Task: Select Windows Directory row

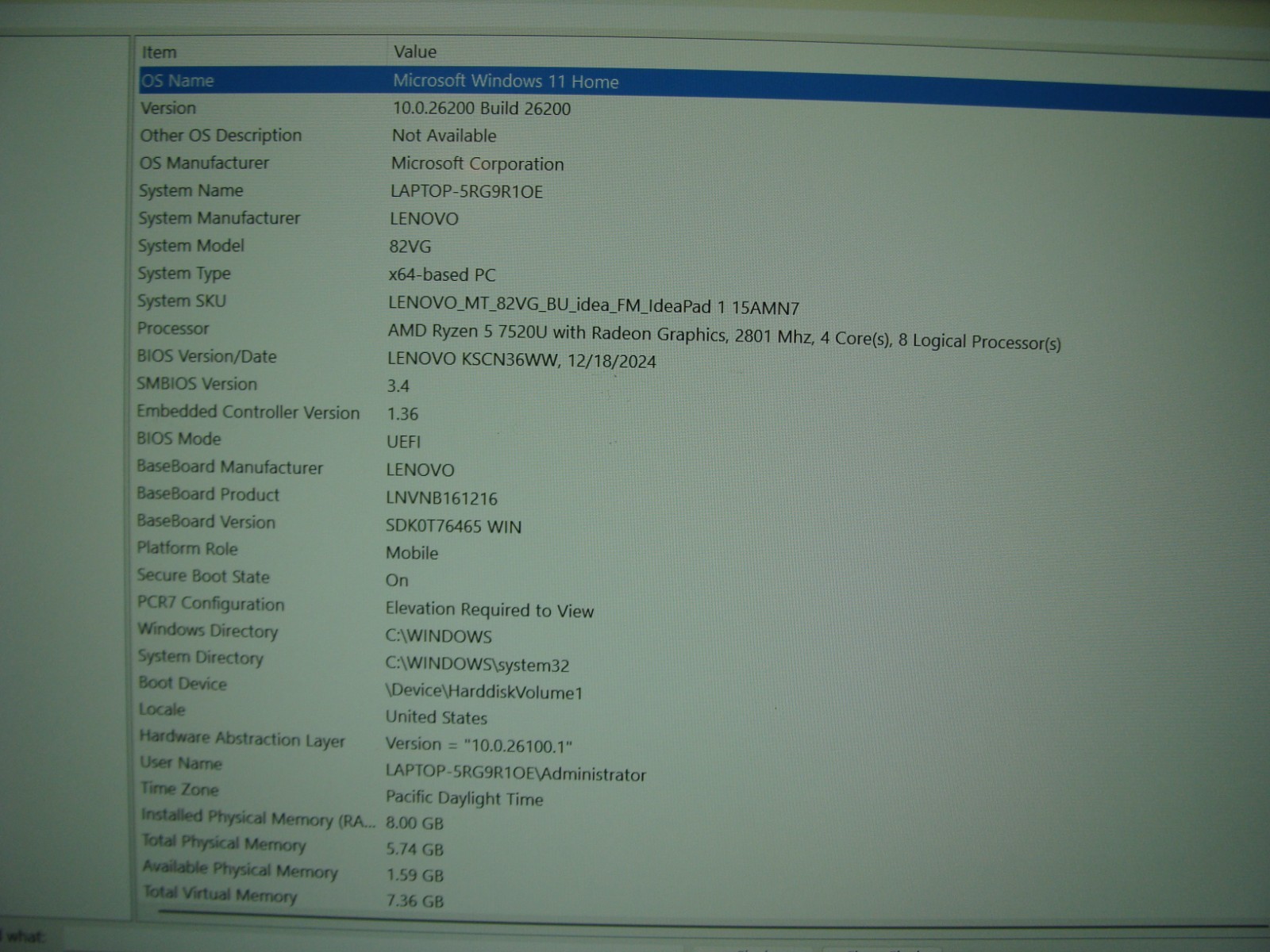Action: click(x=208, y=631)
